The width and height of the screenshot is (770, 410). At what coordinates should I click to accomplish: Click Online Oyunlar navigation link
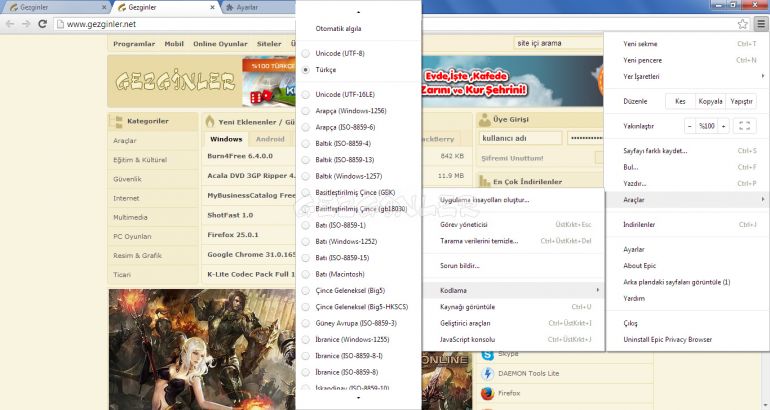pyautogui.click(x=220, y=44)
